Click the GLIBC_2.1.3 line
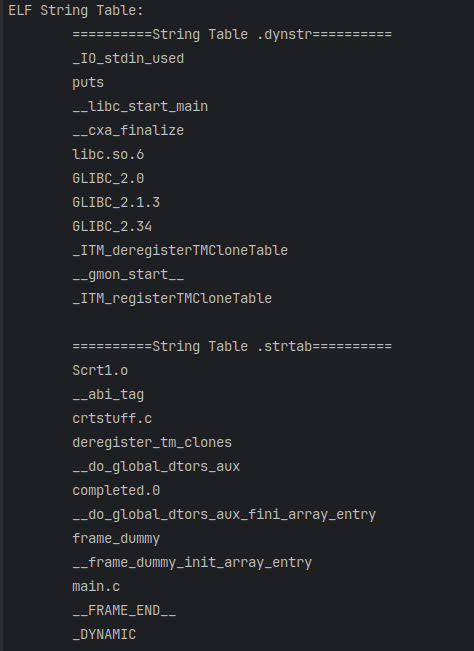 point(116,203)
